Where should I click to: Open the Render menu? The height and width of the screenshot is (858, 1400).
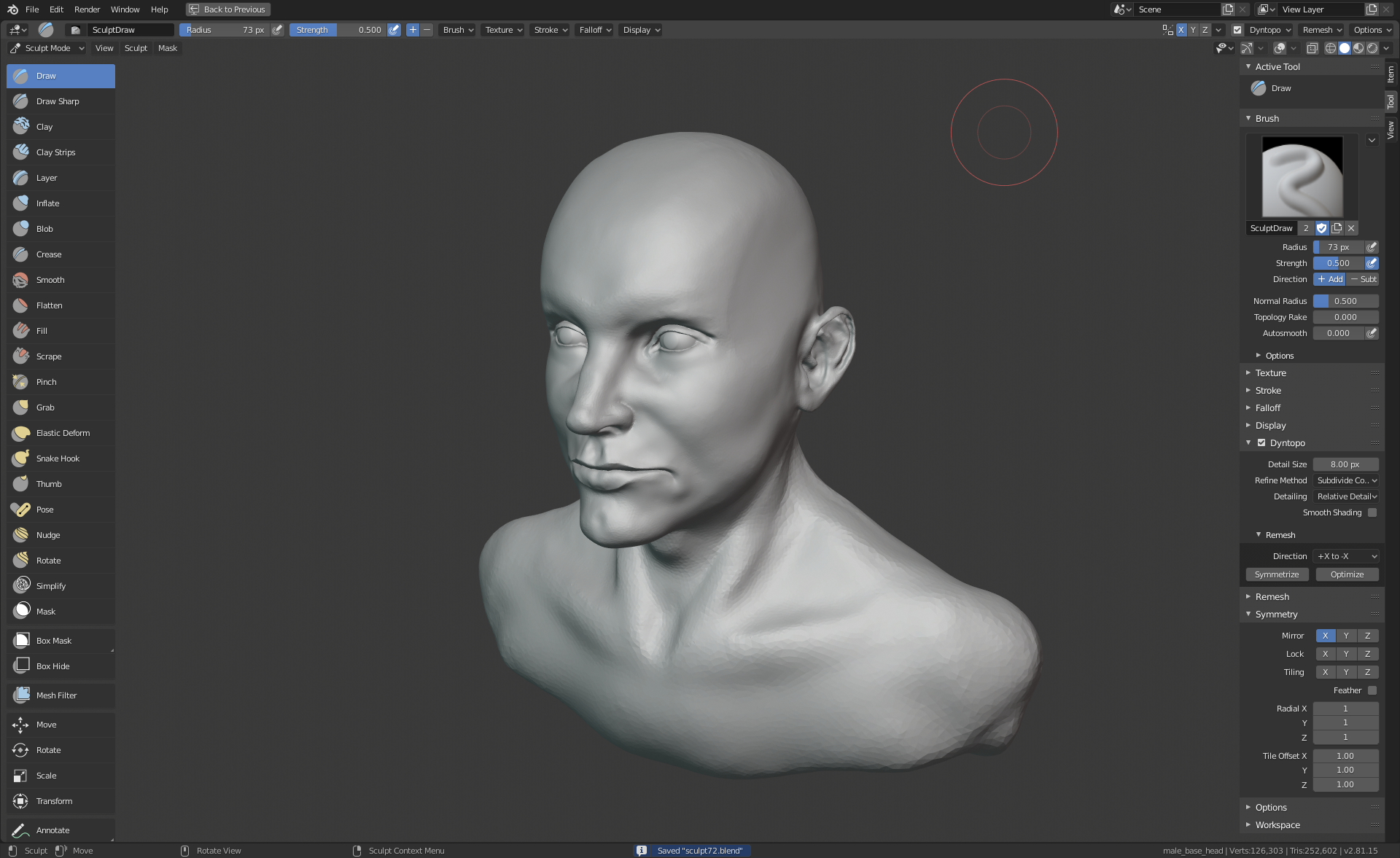tap(87, 9)
